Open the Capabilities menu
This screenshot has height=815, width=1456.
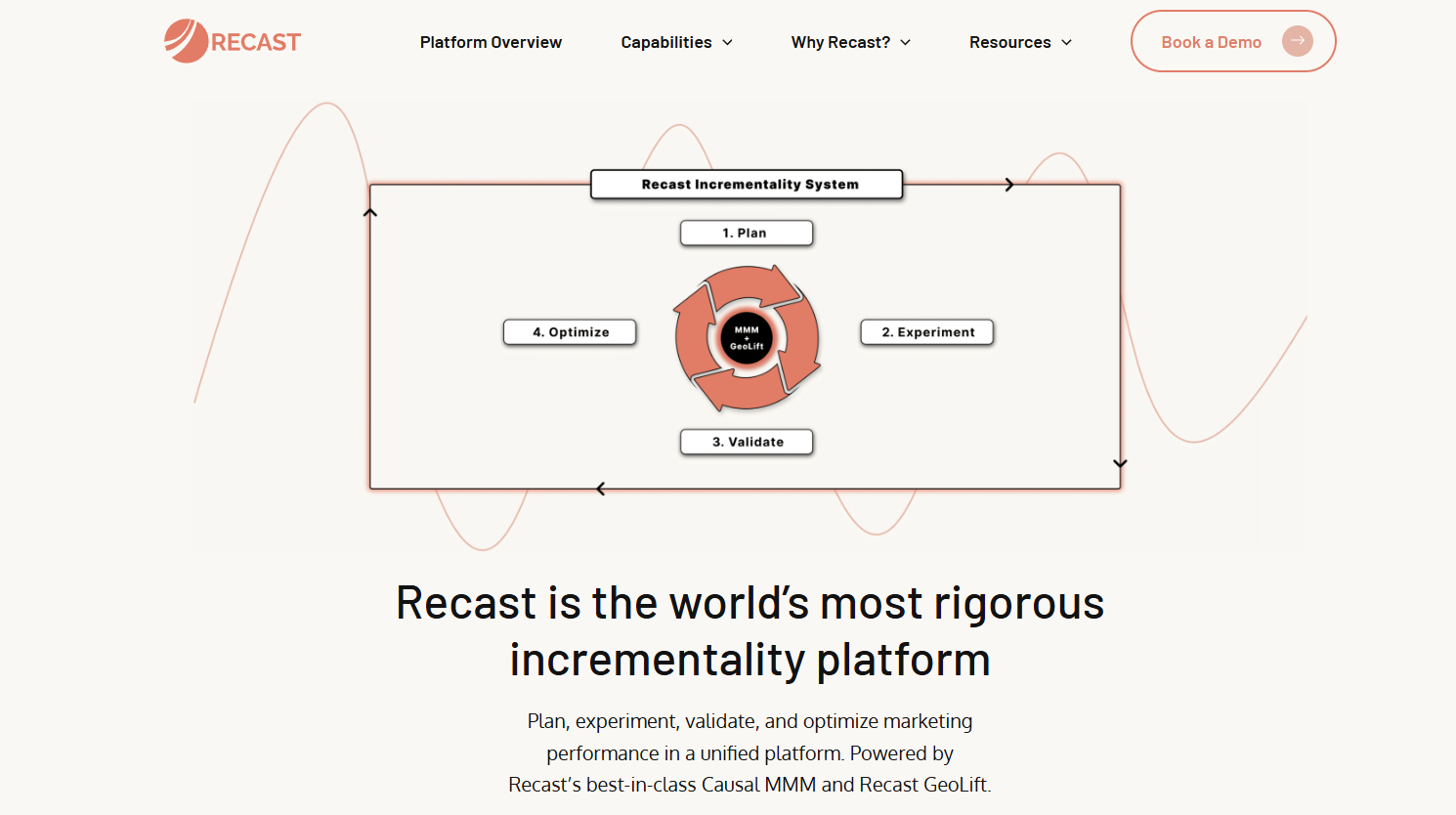pos(676,42)
